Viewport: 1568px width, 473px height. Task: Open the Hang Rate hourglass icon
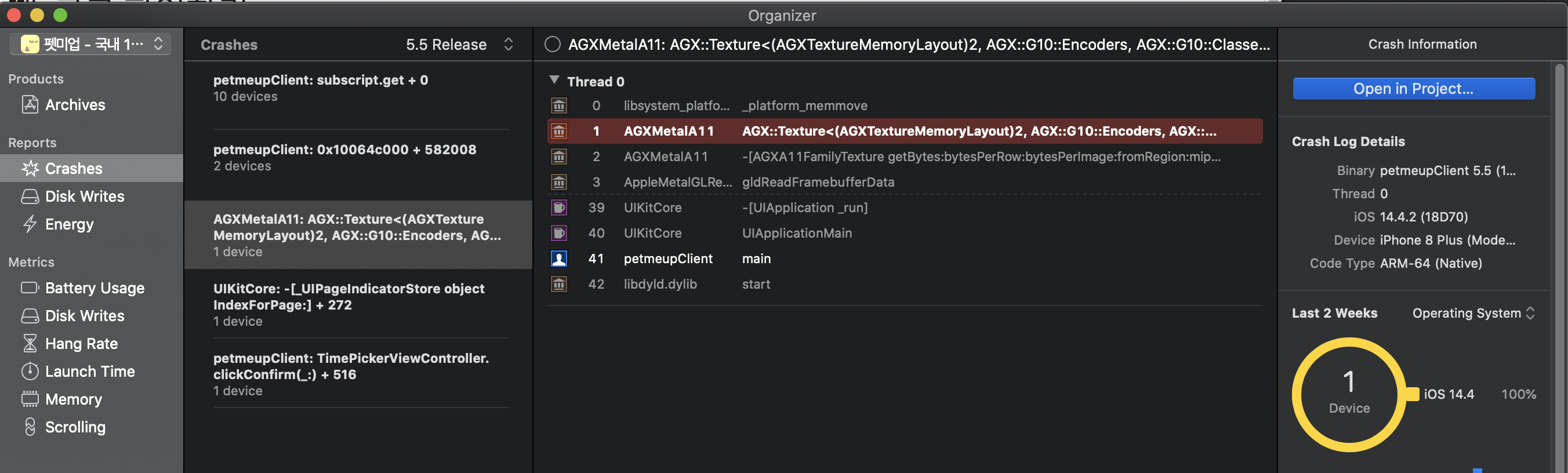click(30, 344)
